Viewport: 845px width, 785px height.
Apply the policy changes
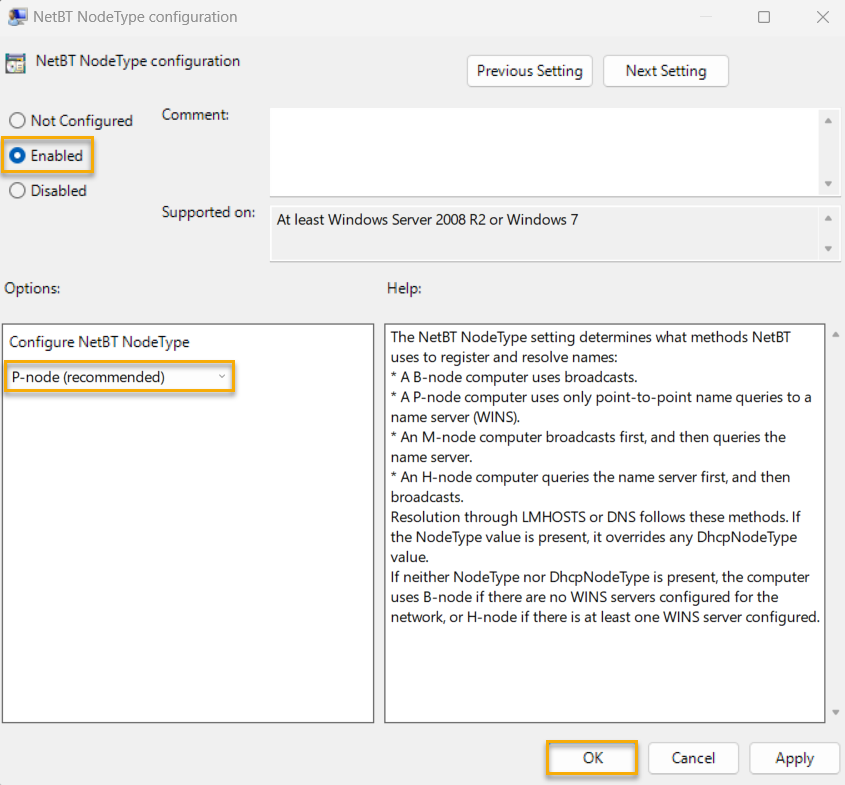[794, 758]
